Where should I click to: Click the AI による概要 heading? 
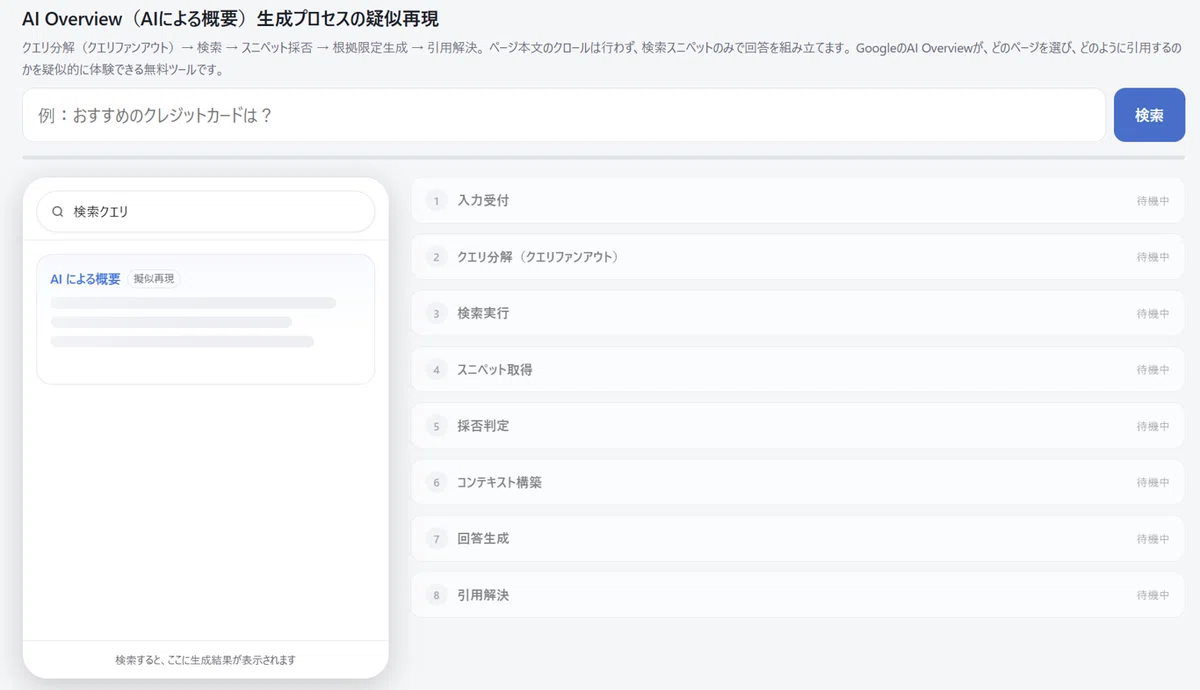(85, 279)
